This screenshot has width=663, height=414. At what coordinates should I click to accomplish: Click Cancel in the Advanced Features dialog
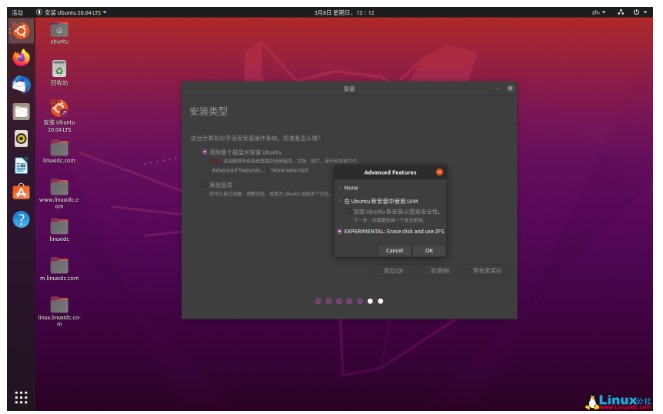point(395,250)
